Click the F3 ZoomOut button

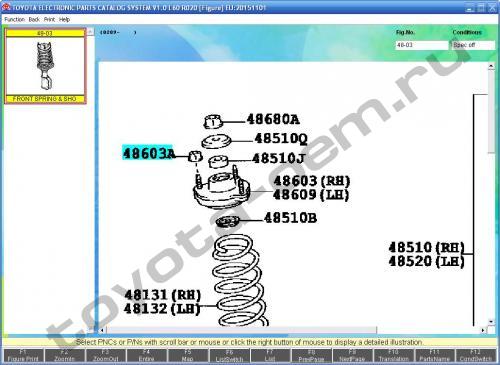(105, 356)
